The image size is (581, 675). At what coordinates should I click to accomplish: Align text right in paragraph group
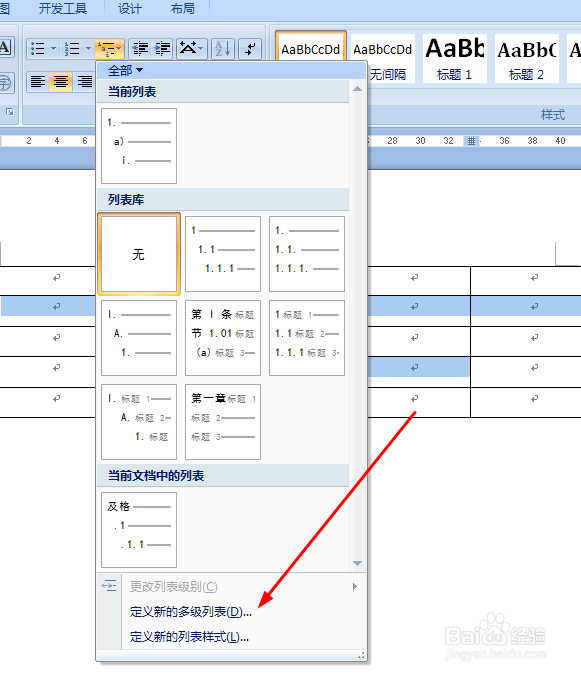[x=85, y=81]
